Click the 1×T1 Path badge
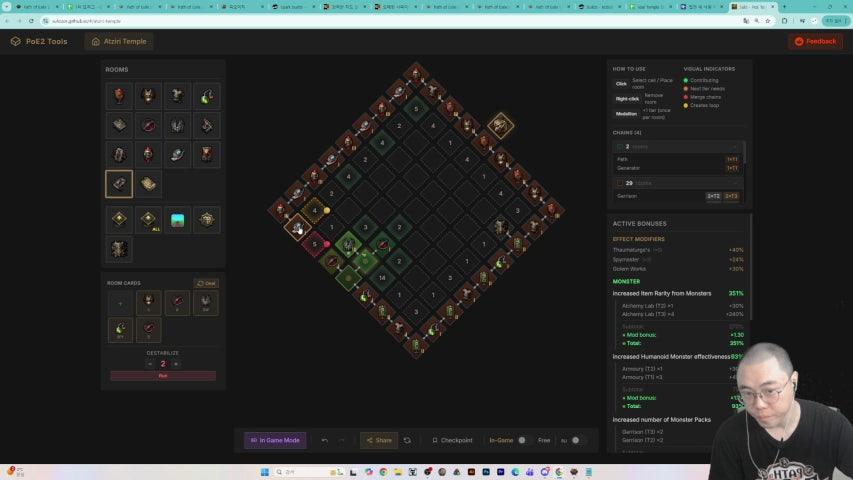The height and width of the screenshot is (480, 853). (732, 159)
